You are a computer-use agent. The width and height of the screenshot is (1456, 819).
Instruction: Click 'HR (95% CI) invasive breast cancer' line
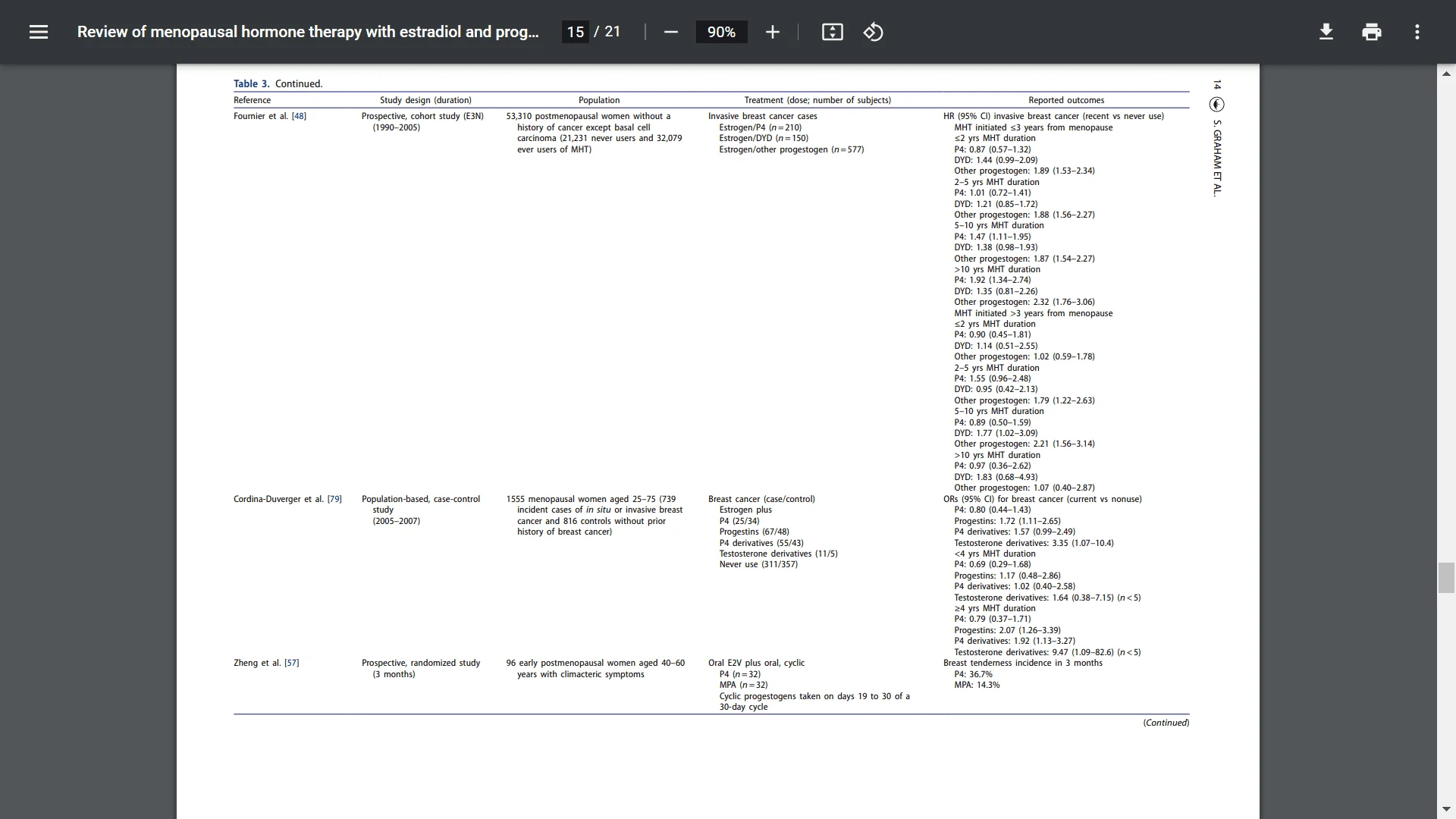pos(1053,116)
